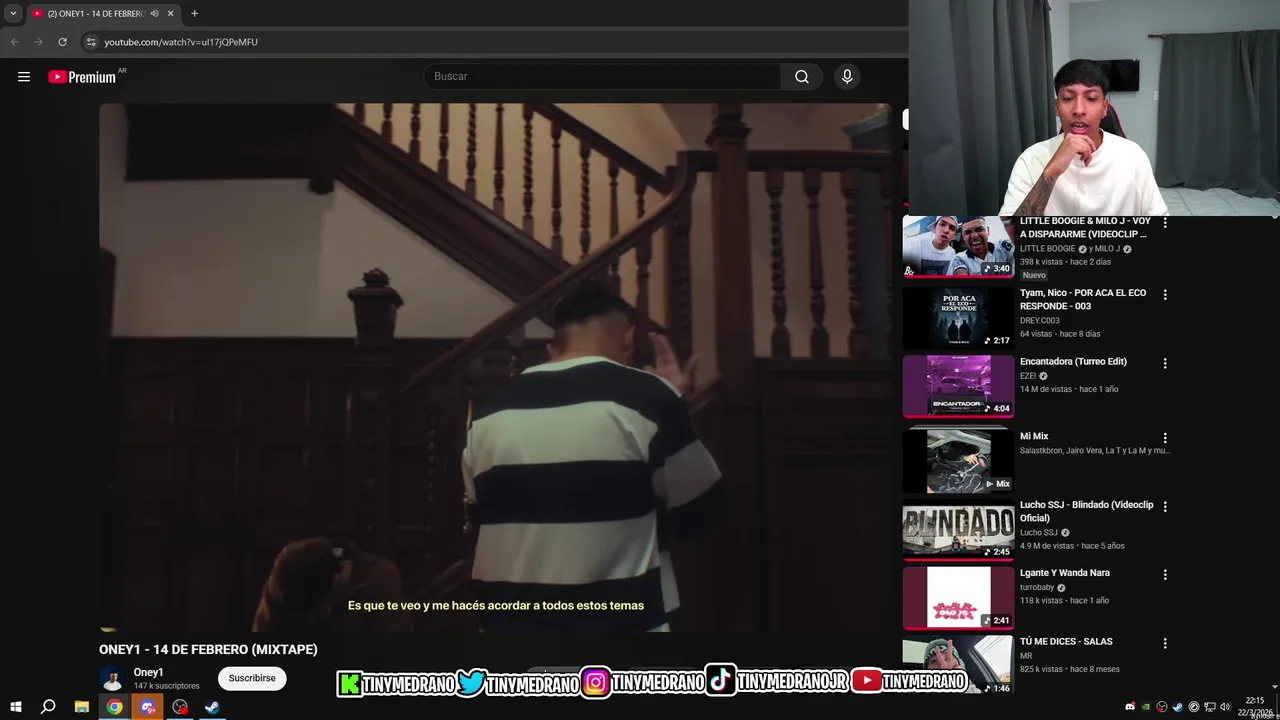Click '147 k suscriptores' text
The image size is (1280, 720).
click(166, 686)
